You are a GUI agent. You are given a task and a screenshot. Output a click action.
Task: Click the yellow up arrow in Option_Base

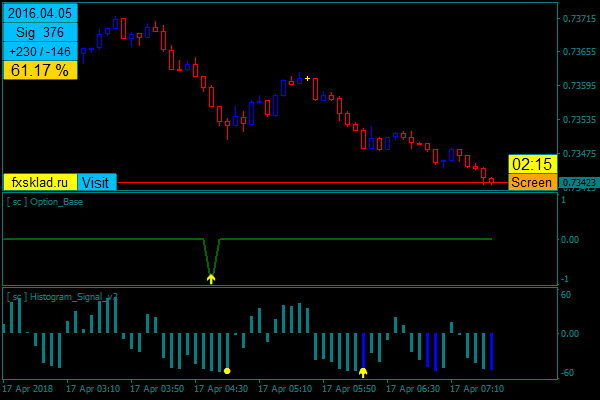[x=211, y=279]
